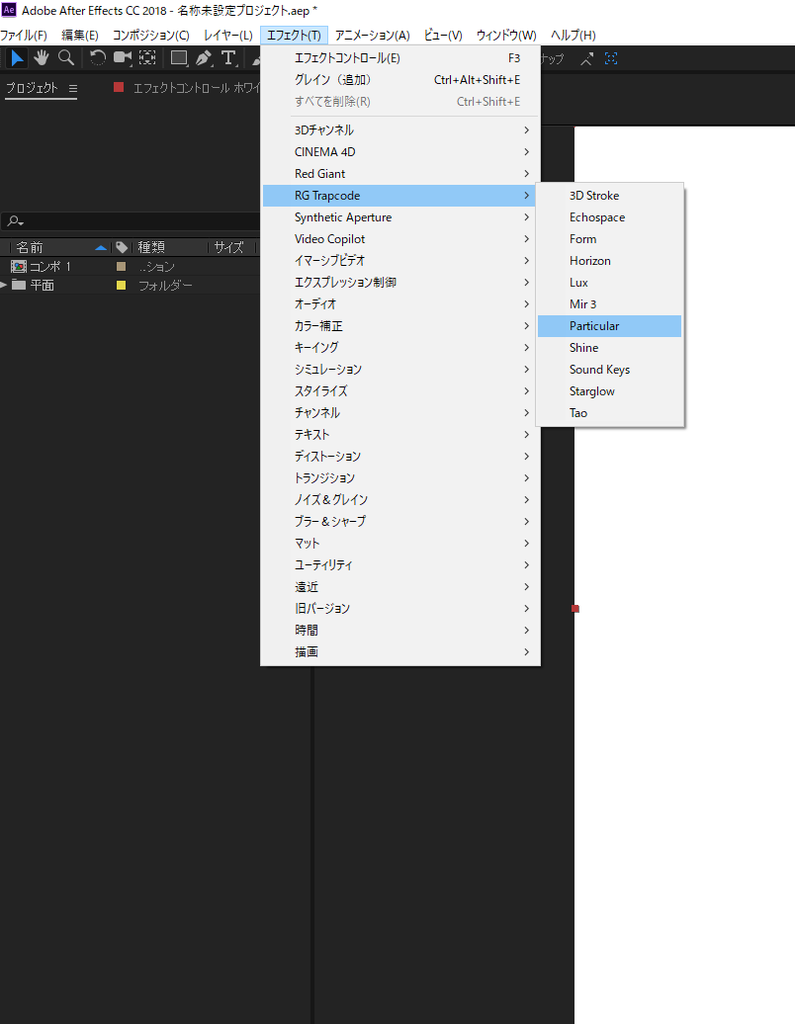Select the Rectangle shape tool
This screenshot has height=1024, width=795.
pos(178,58)
